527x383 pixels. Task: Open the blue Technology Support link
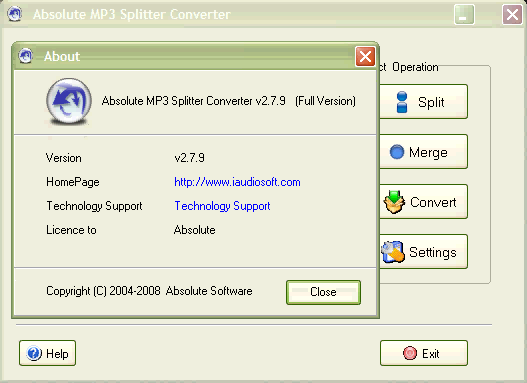pos(222,206)
